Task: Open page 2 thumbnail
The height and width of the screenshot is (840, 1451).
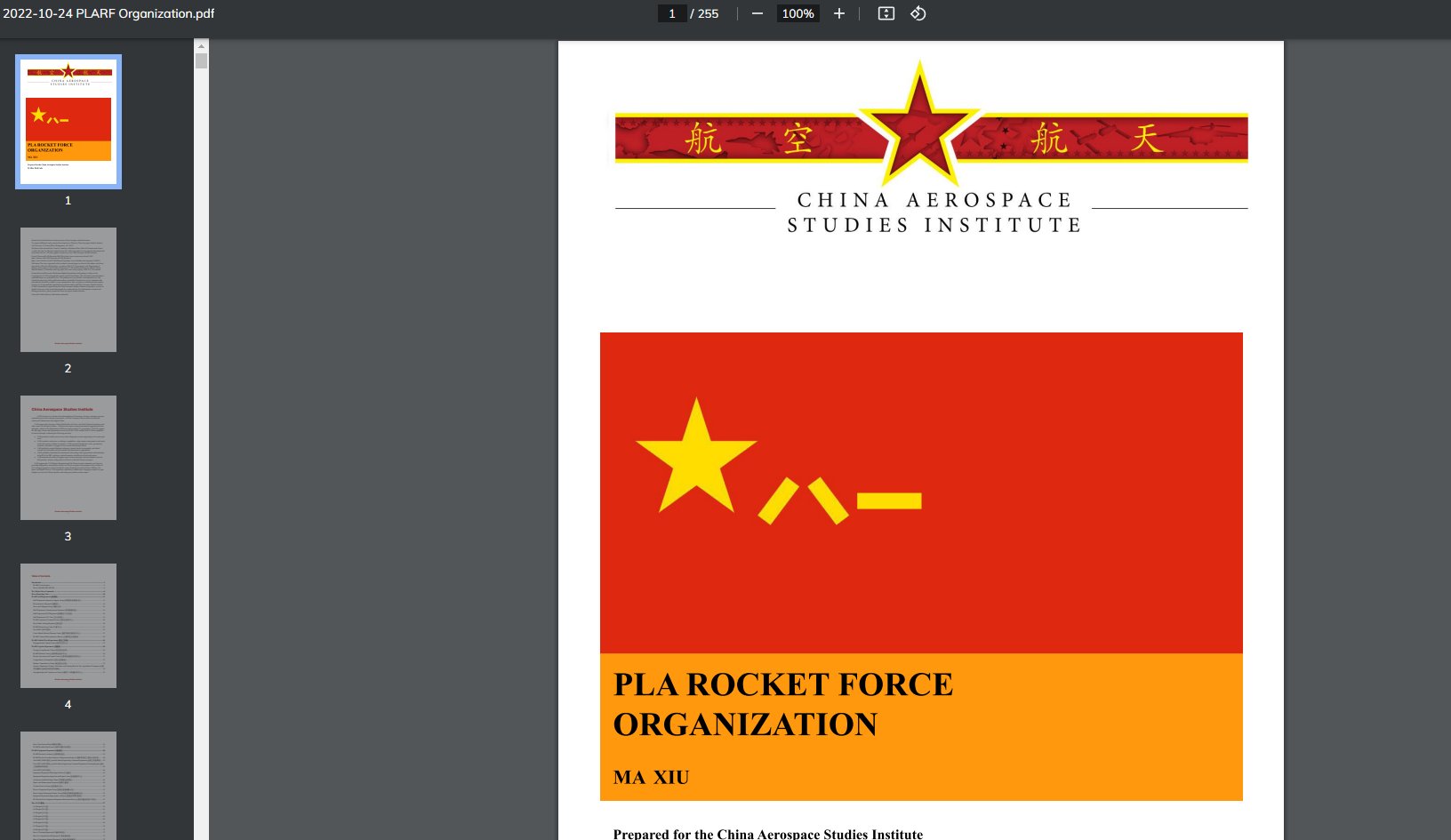Action: pyautogui.click(x=68, y=290)
